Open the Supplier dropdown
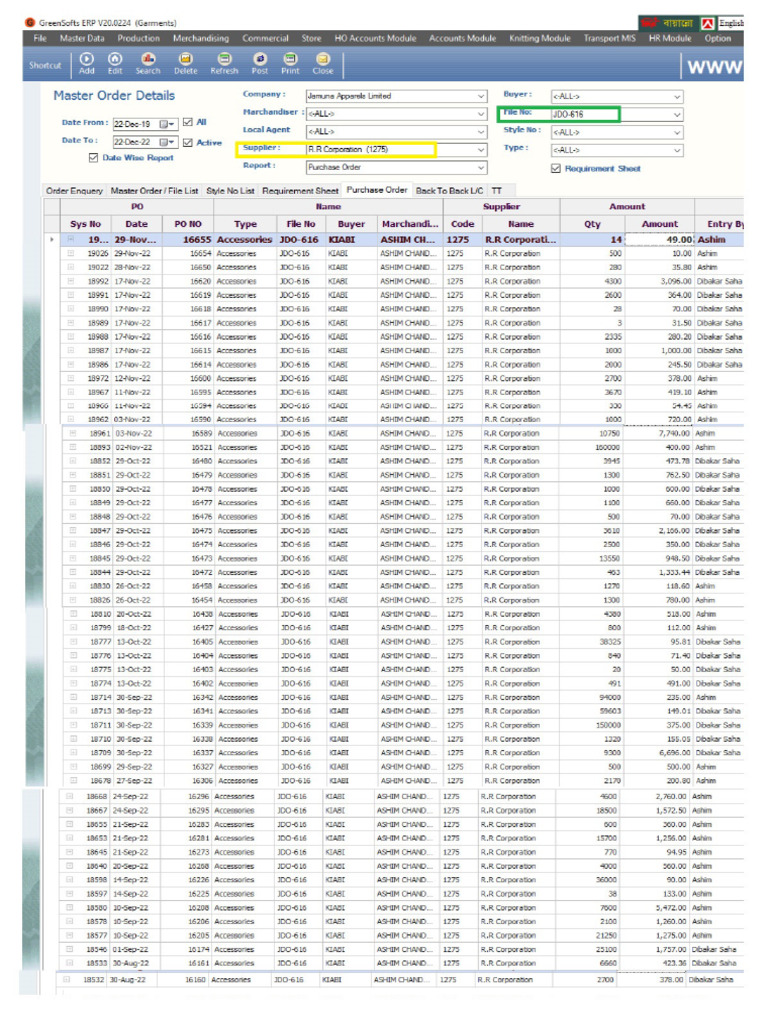 click(x=481, y=150)
